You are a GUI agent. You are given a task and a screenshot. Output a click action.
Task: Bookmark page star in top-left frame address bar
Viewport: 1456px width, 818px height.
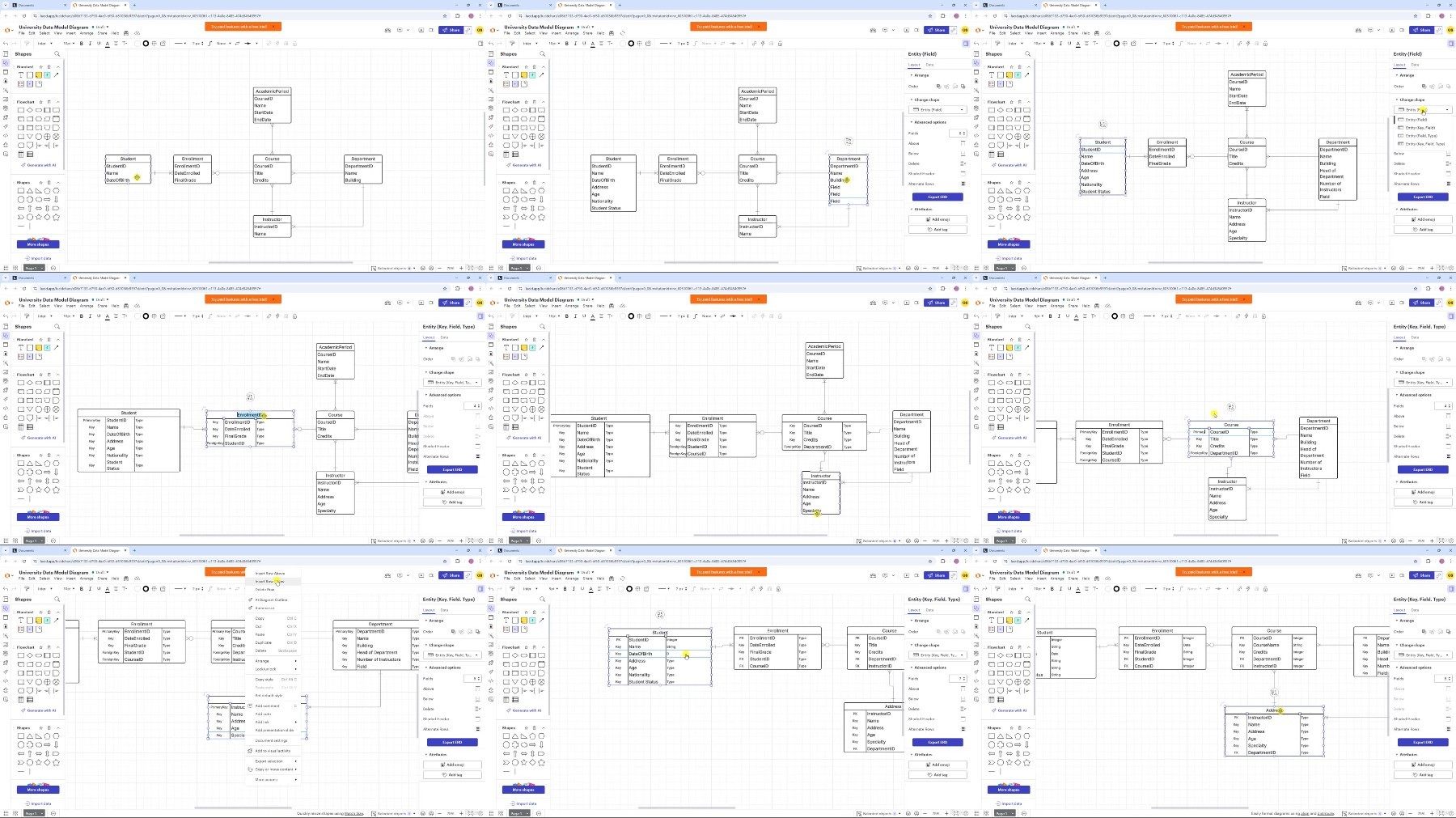click(x=444, y=15)
